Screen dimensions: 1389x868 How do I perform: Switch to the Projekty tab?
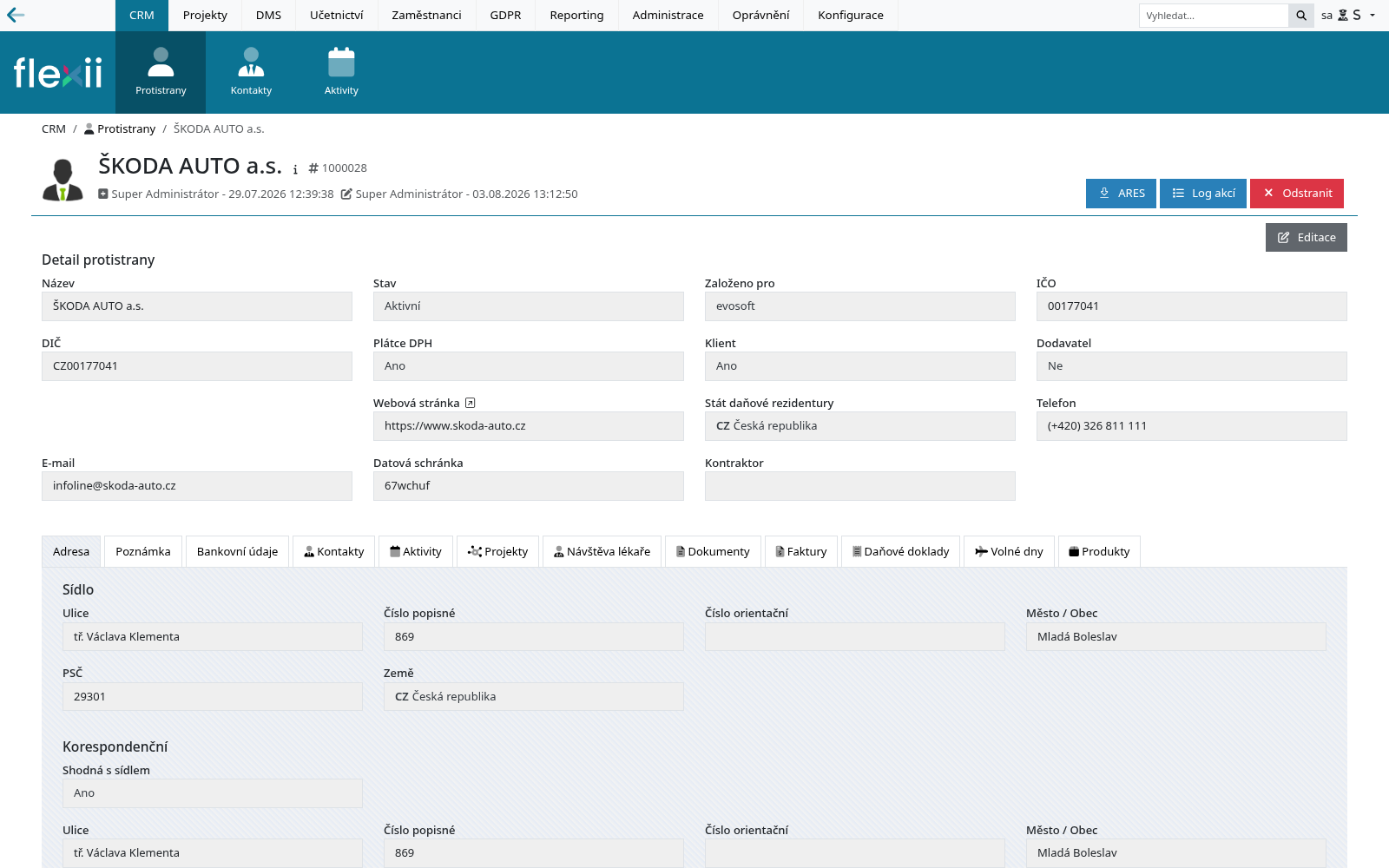tap(498, 552)
